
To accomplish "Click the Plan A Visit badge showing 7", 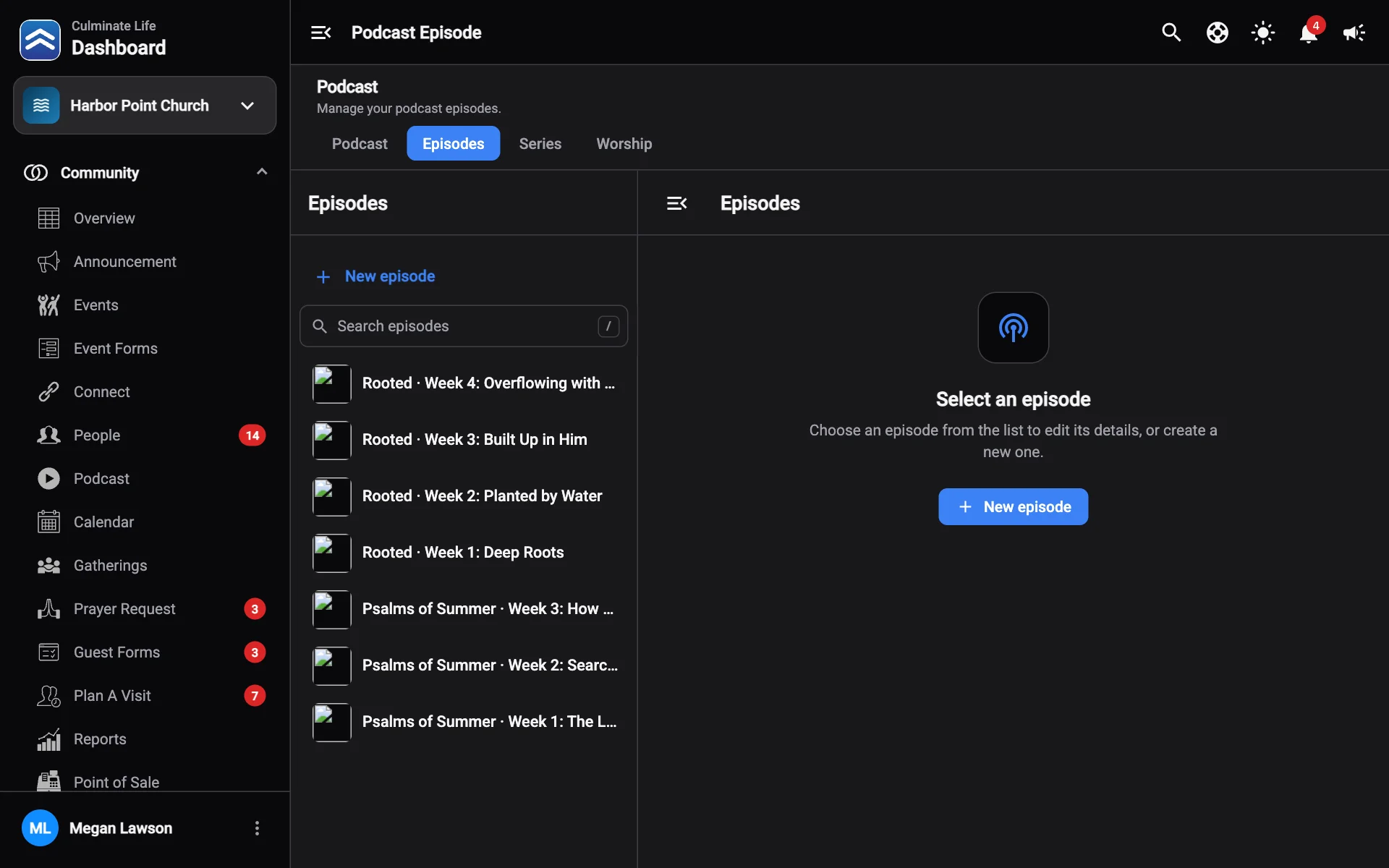I will coord(255,696).
